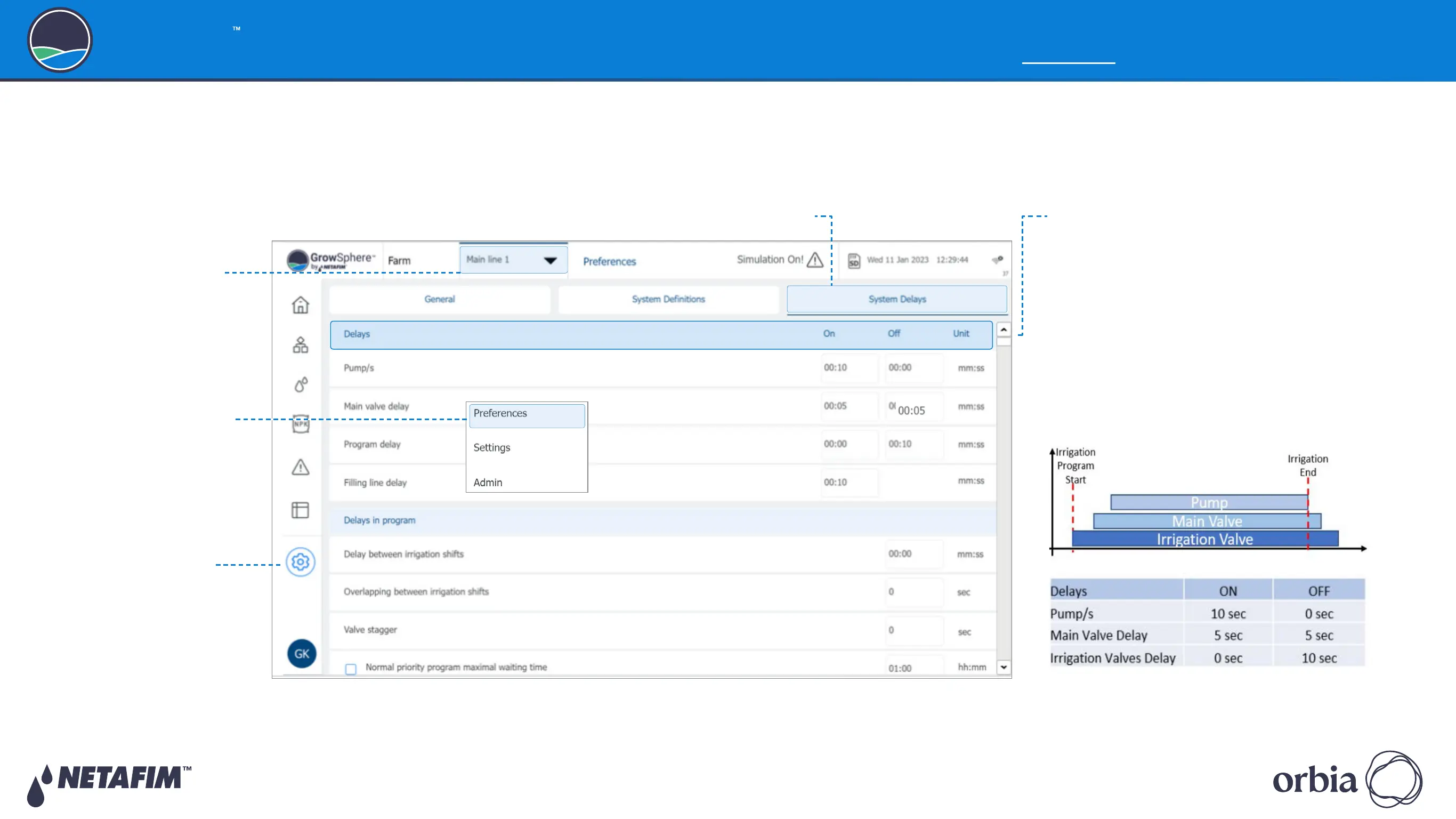Click the Off column header

(894, 334)
